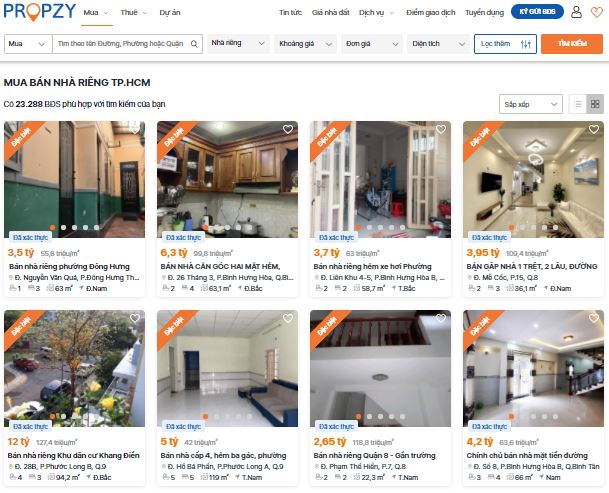Image resolution: width=609 pixels, height=493 pixels.
Task: Open the user account profile icon
Action: (576, 12)
